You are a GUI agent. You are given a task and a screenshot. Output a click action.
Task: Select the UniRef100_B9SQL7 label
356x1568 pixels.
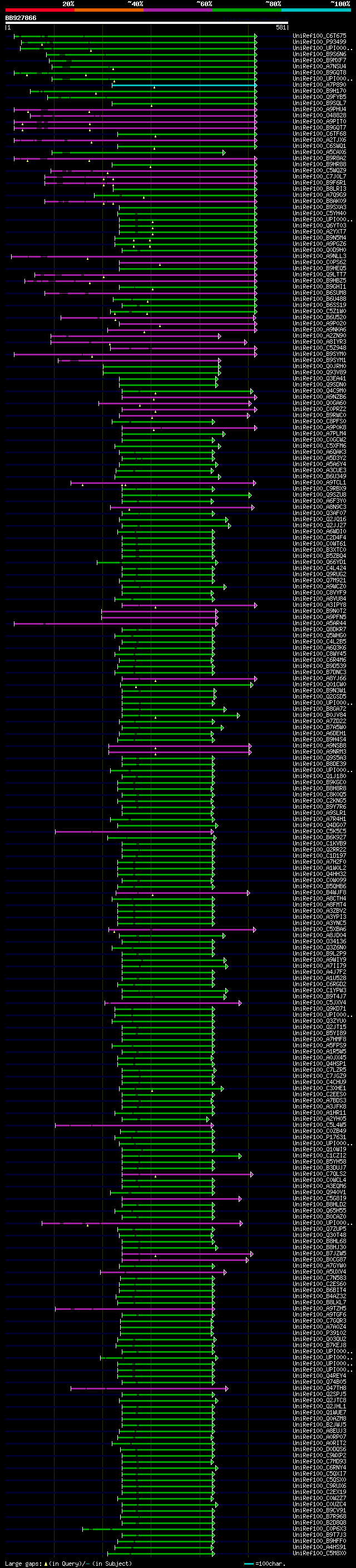click(319, 103)
